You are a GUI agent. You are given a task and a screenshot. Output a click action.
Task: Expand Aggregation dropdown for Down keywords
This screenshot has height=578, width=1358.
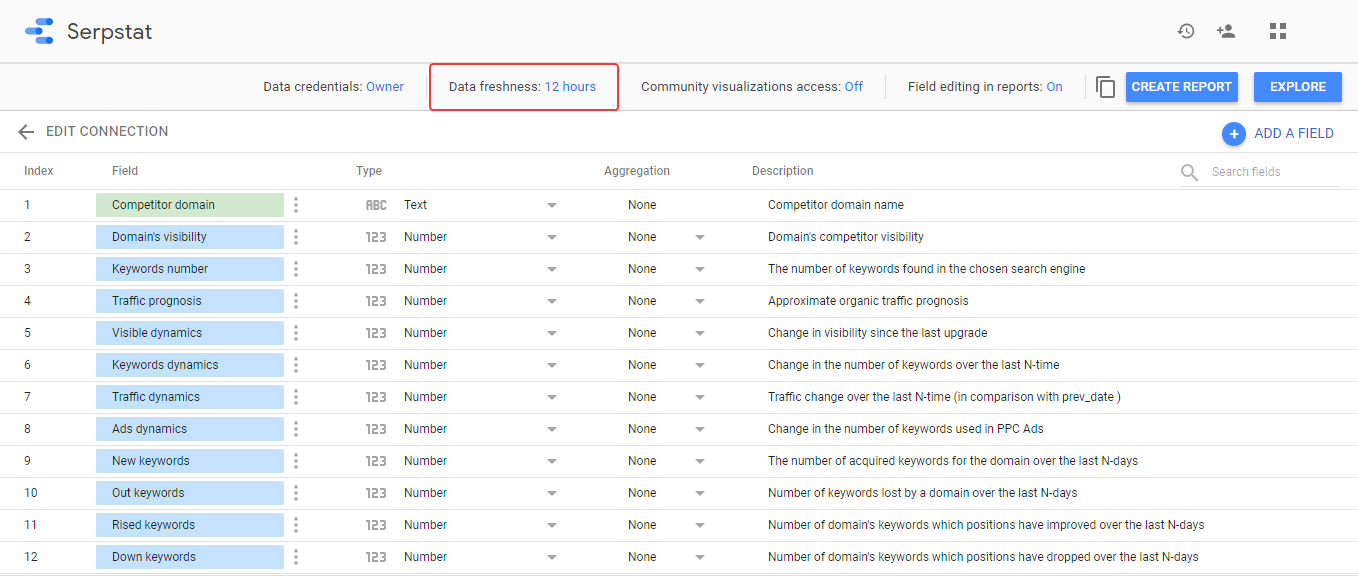pos(699,558)
